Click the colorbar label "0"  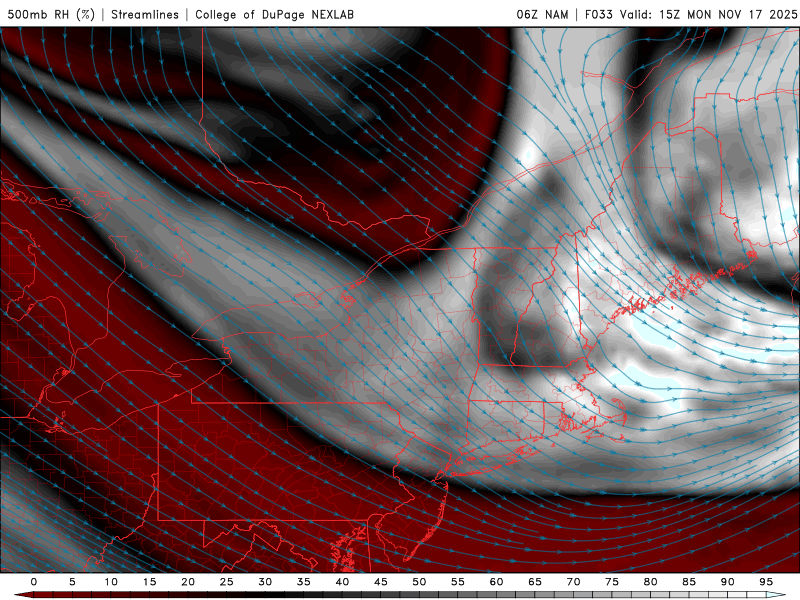[x=34, y=582]
